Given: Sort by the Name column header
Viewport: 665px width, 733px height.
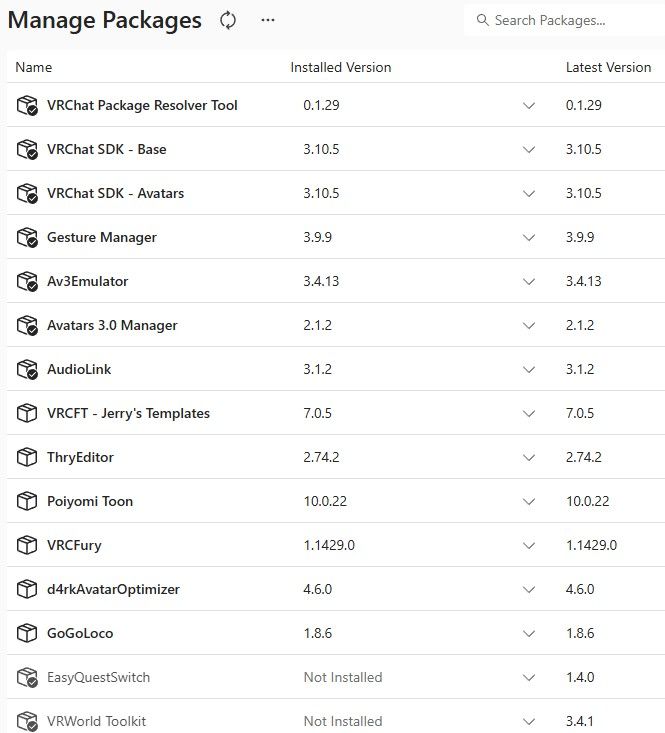Looking at the screenshot, I should point(34,67).
